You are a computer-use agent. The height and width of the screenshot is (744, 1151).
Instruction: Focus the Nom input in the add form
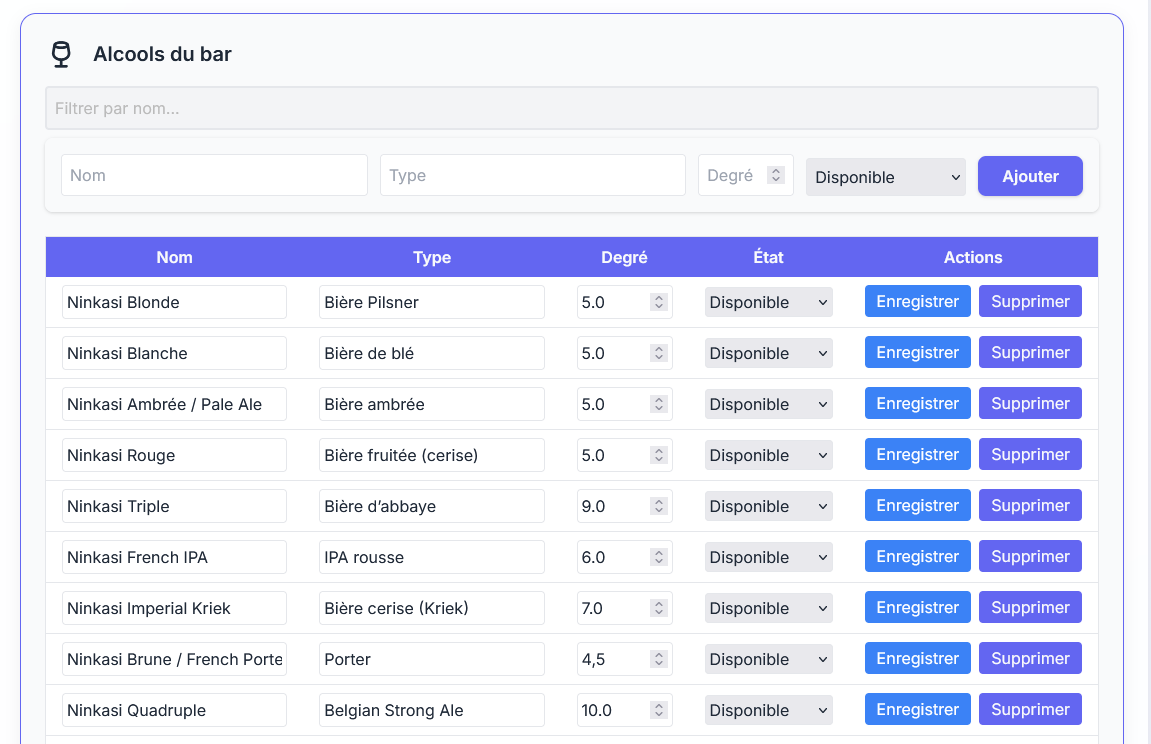click(214, 175)
